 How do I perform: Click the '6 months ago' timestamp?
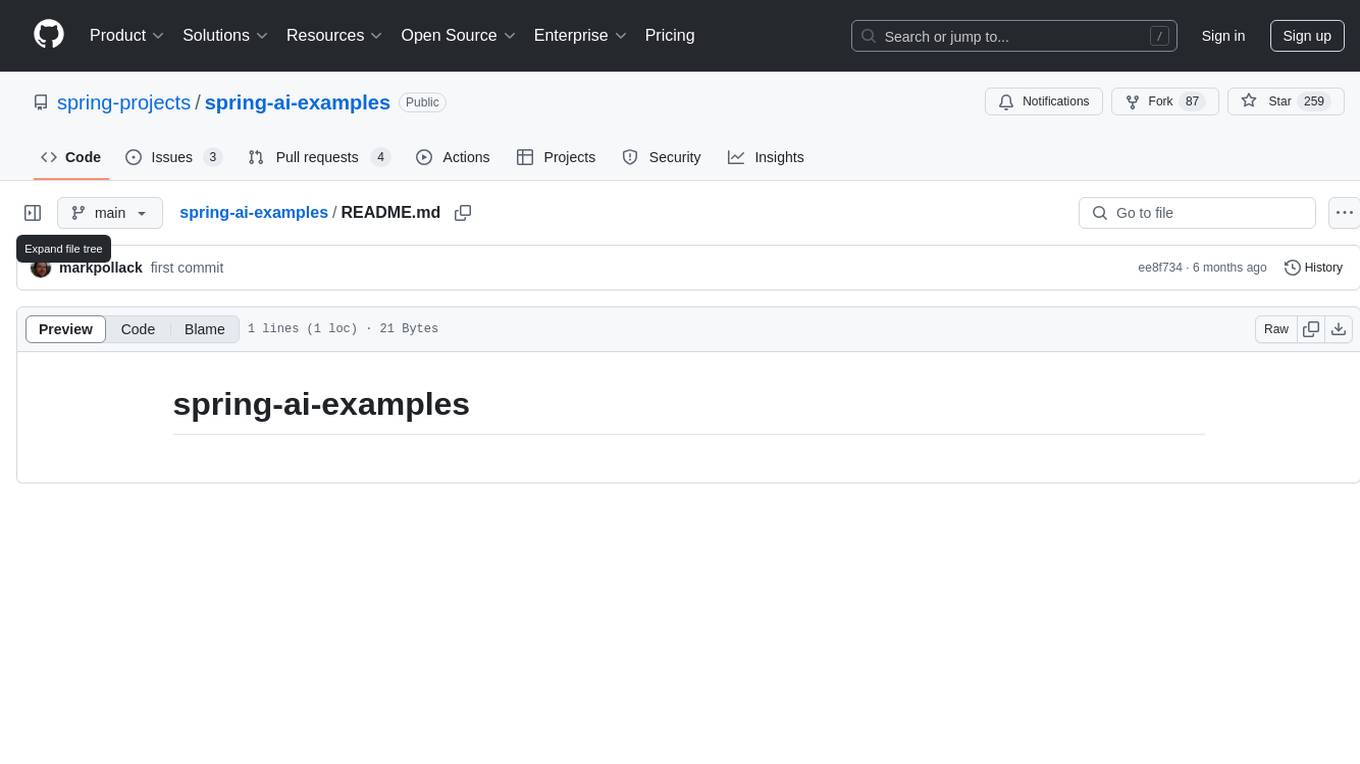1230,268
